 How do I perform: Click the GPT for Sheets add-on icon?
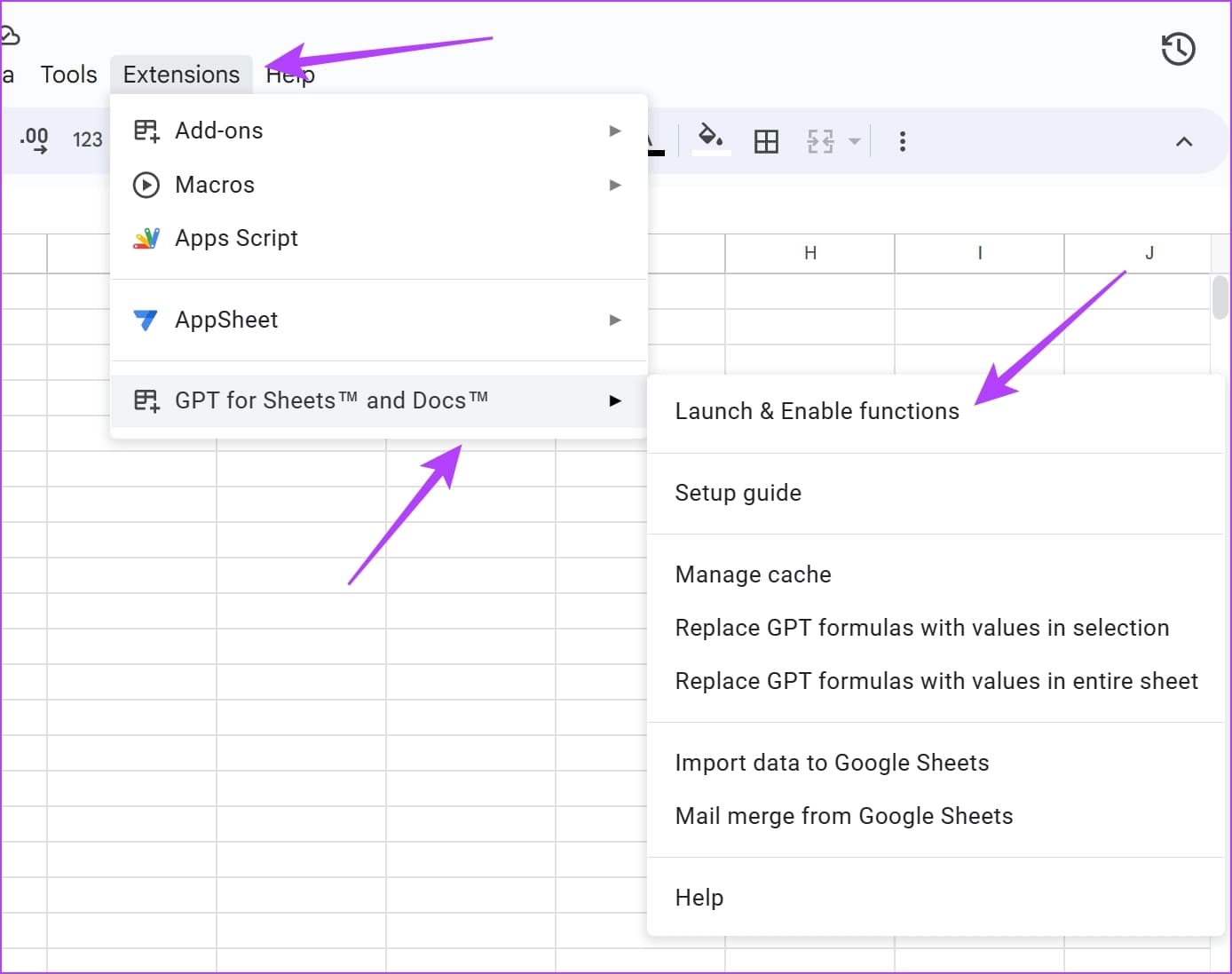click(146, 400)
